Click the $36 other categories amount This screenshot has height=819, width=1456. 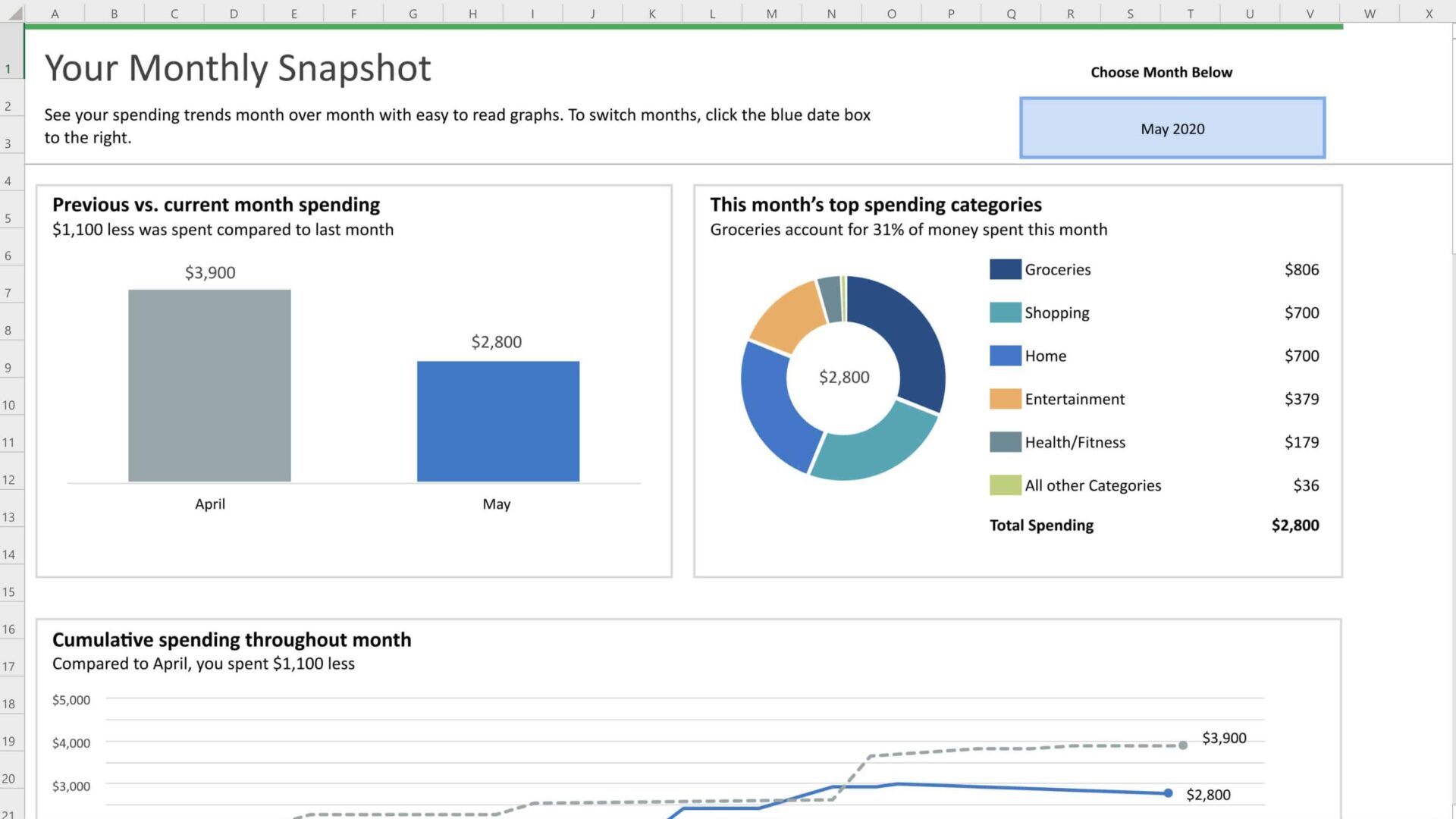click(x=1306, y=485)
